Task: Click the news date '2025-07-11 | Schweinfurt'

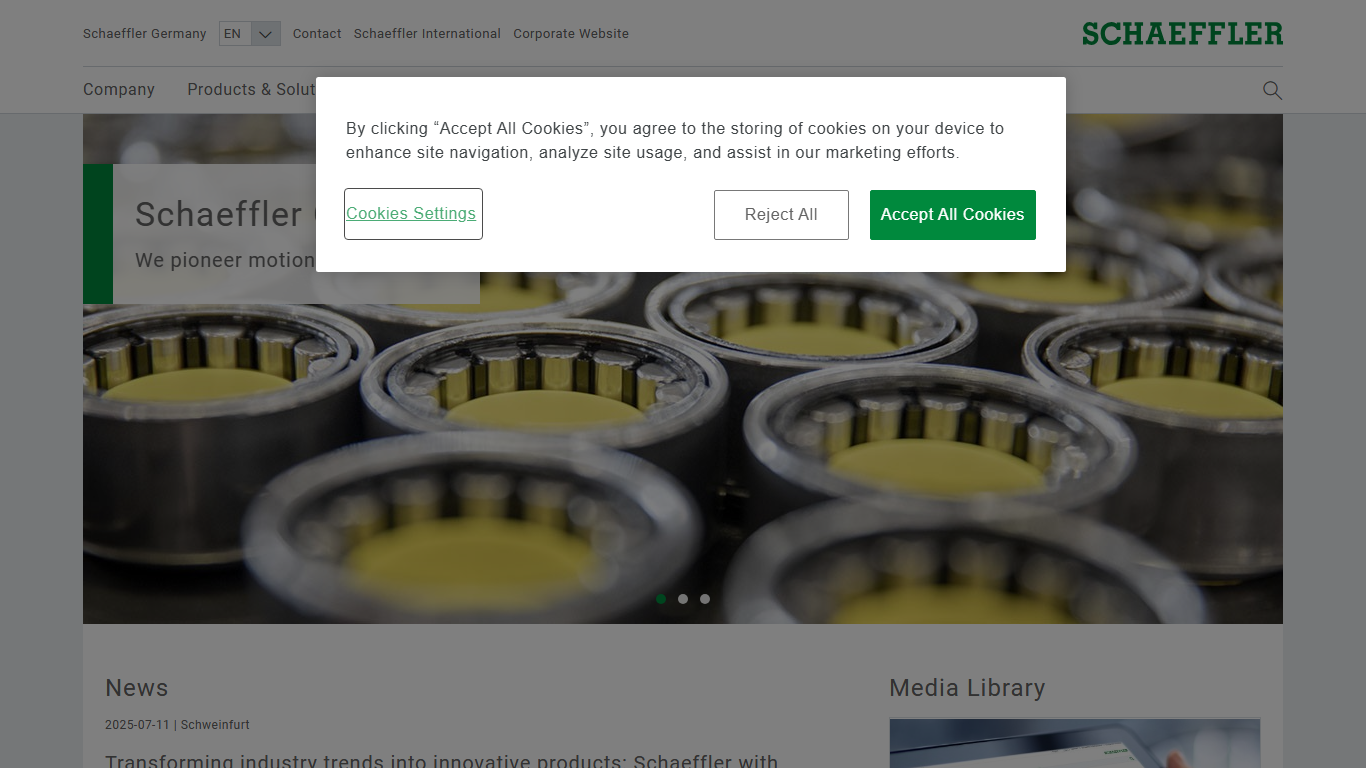Action: click(177, 725)
